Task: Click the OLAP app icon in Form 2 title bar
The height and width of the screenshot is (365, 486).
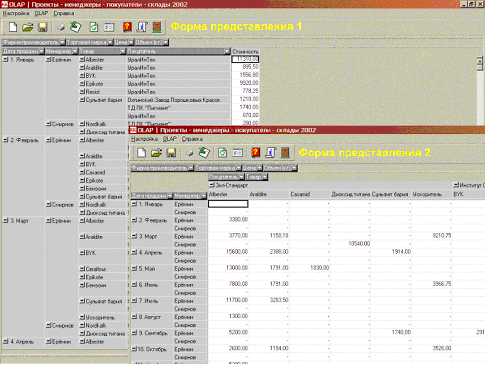Action: 133,130
